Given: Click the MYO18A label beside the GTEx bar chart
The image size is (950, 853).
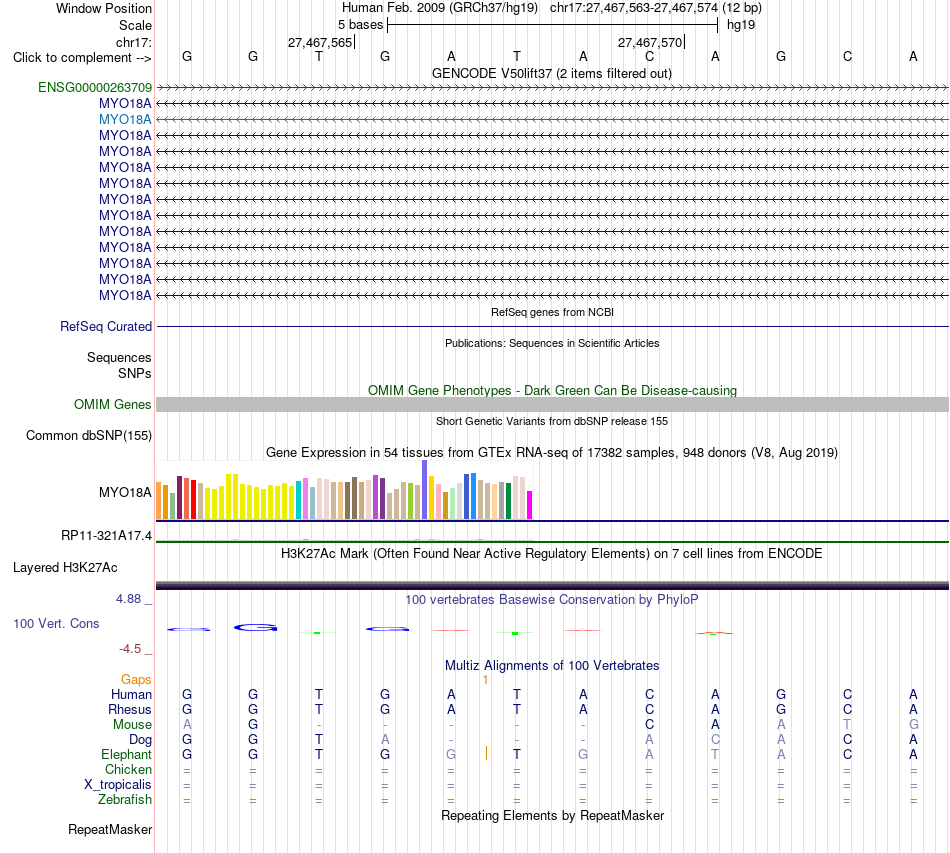Looking at the screenshot, I should tap(125, 493).
